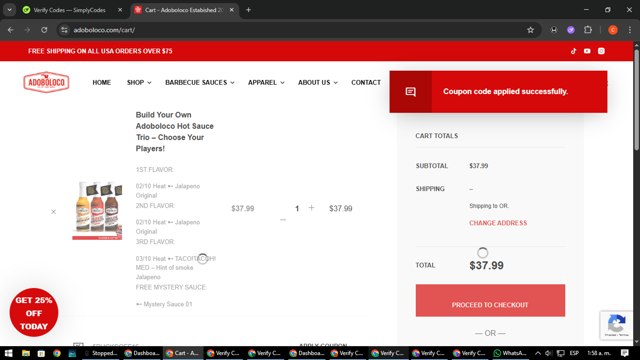The image size is (640, 360).
Task: Open the Chrome three-dot menu
Action: pos(630,30)
